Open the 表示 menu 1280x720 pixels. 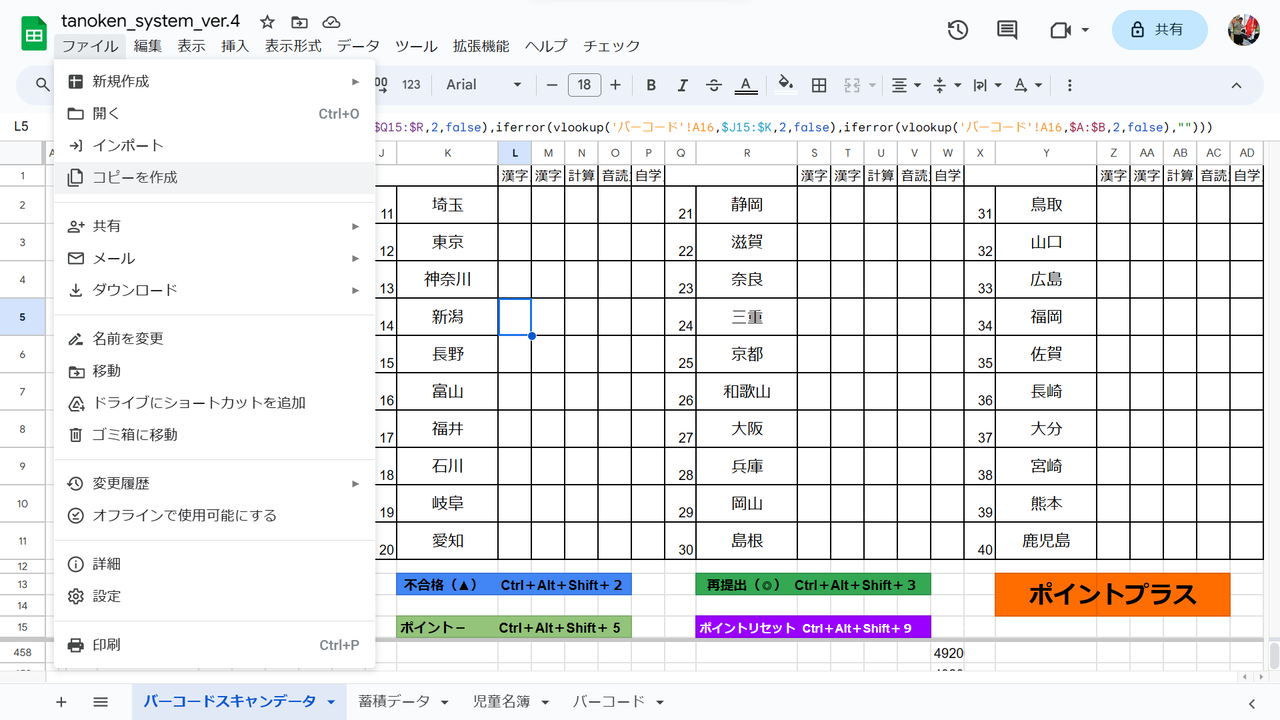click(x=192, y=46)
